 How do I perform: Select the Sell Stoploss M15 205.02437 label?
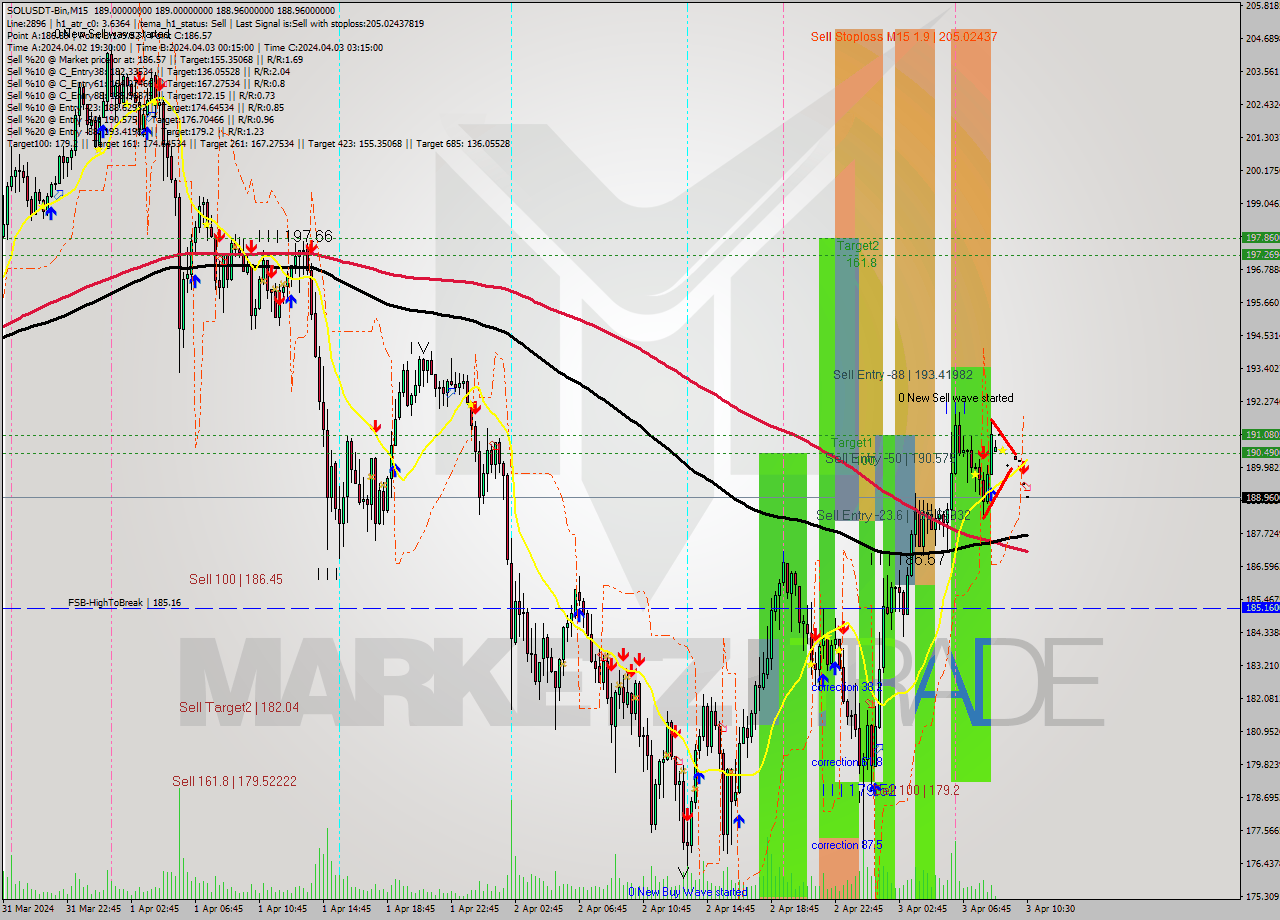[904, 37]
